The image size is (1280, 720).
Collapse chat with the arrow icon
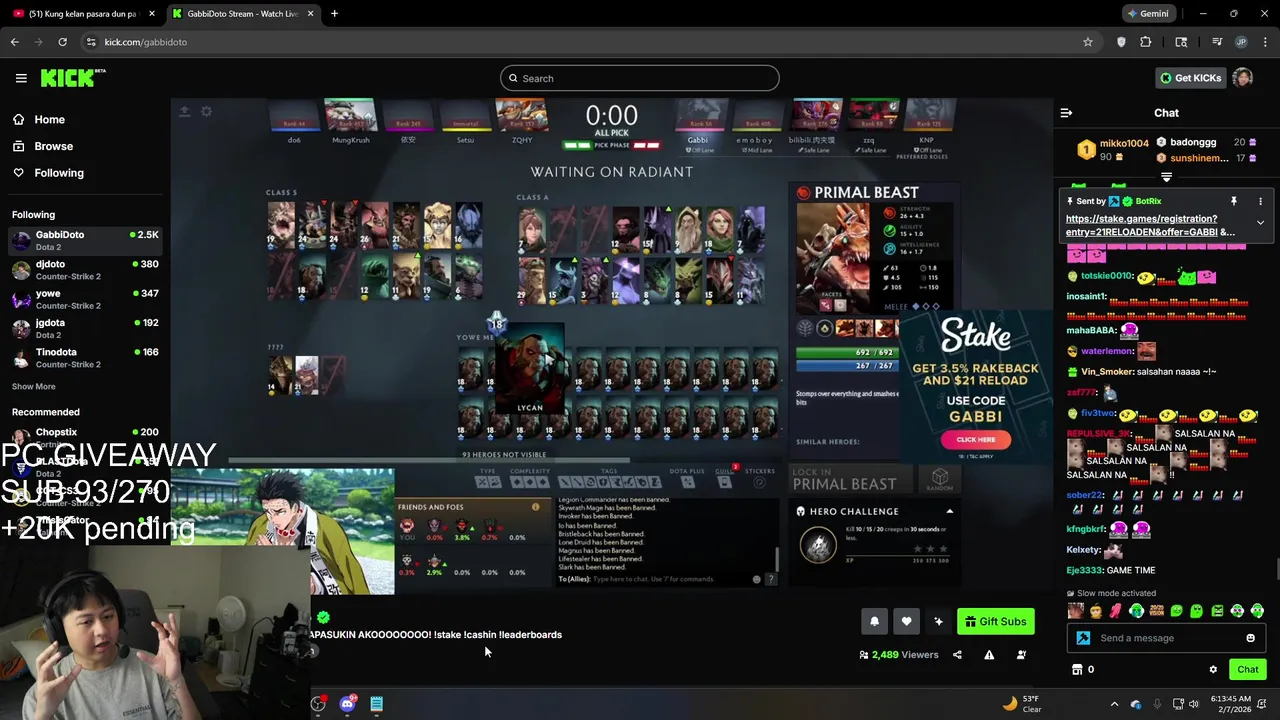1066,113
